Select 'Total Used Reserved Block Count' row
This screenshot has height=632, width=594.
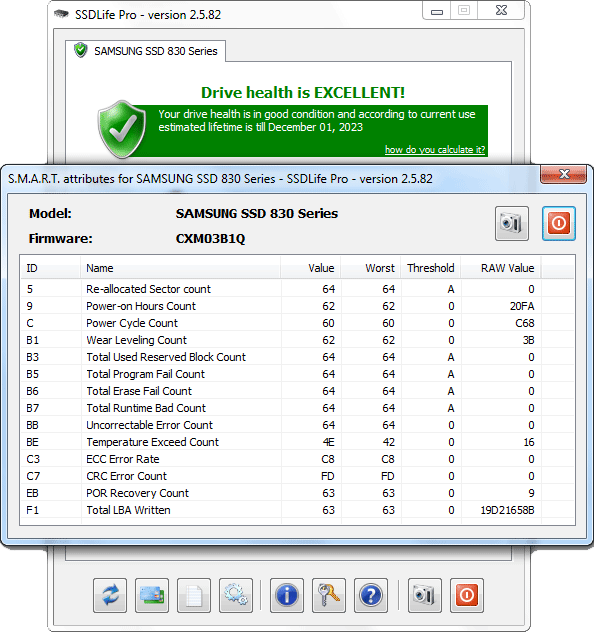click(x=297, y=357)
